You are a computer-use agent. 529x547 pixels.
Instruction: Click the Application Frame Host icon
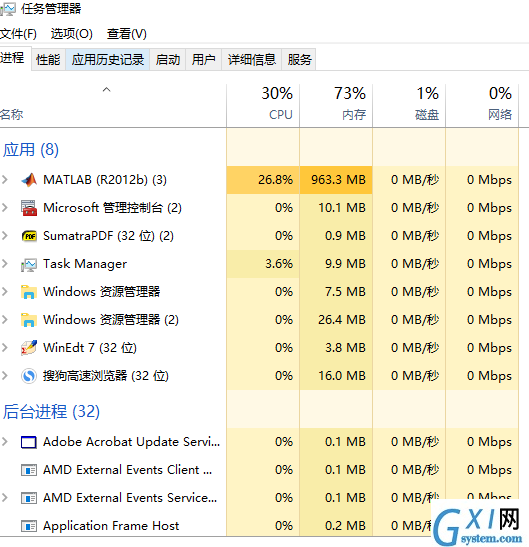click(29, 526)
